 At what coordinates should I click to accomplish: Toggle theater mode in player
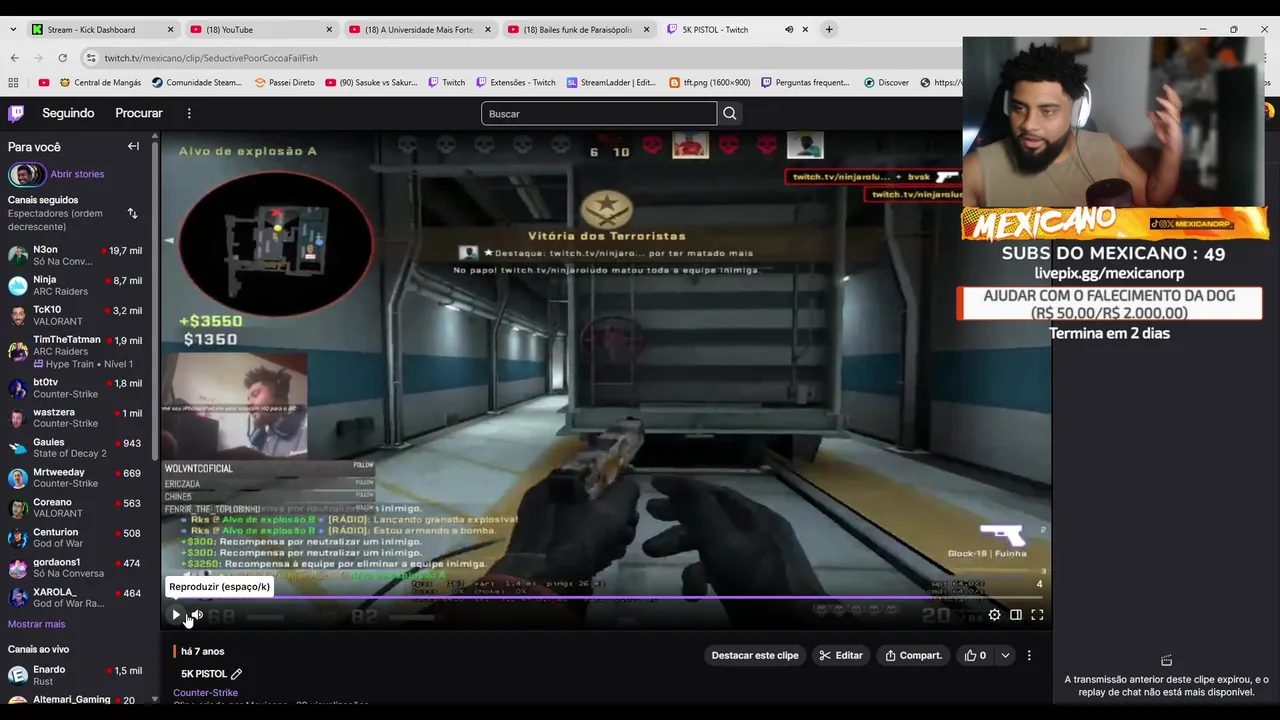pyautogui.click(x=1016, y=615)
